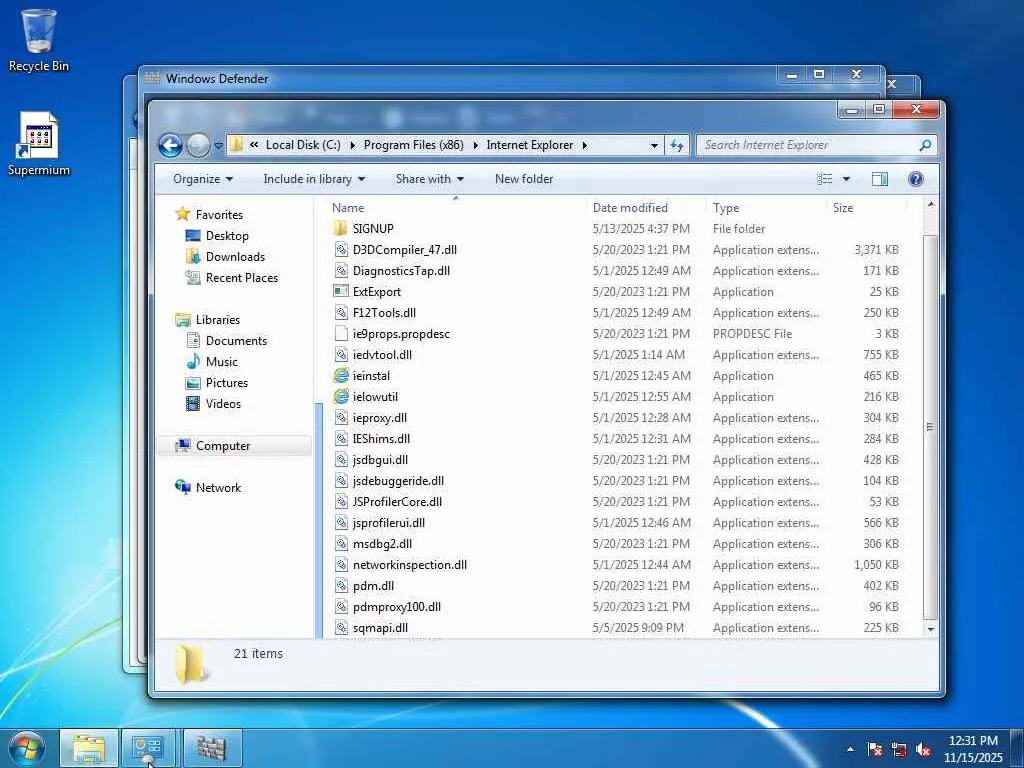Screen dimensions: 1024x768
Task: Open Include in library menu
Action: click(314, 179)
